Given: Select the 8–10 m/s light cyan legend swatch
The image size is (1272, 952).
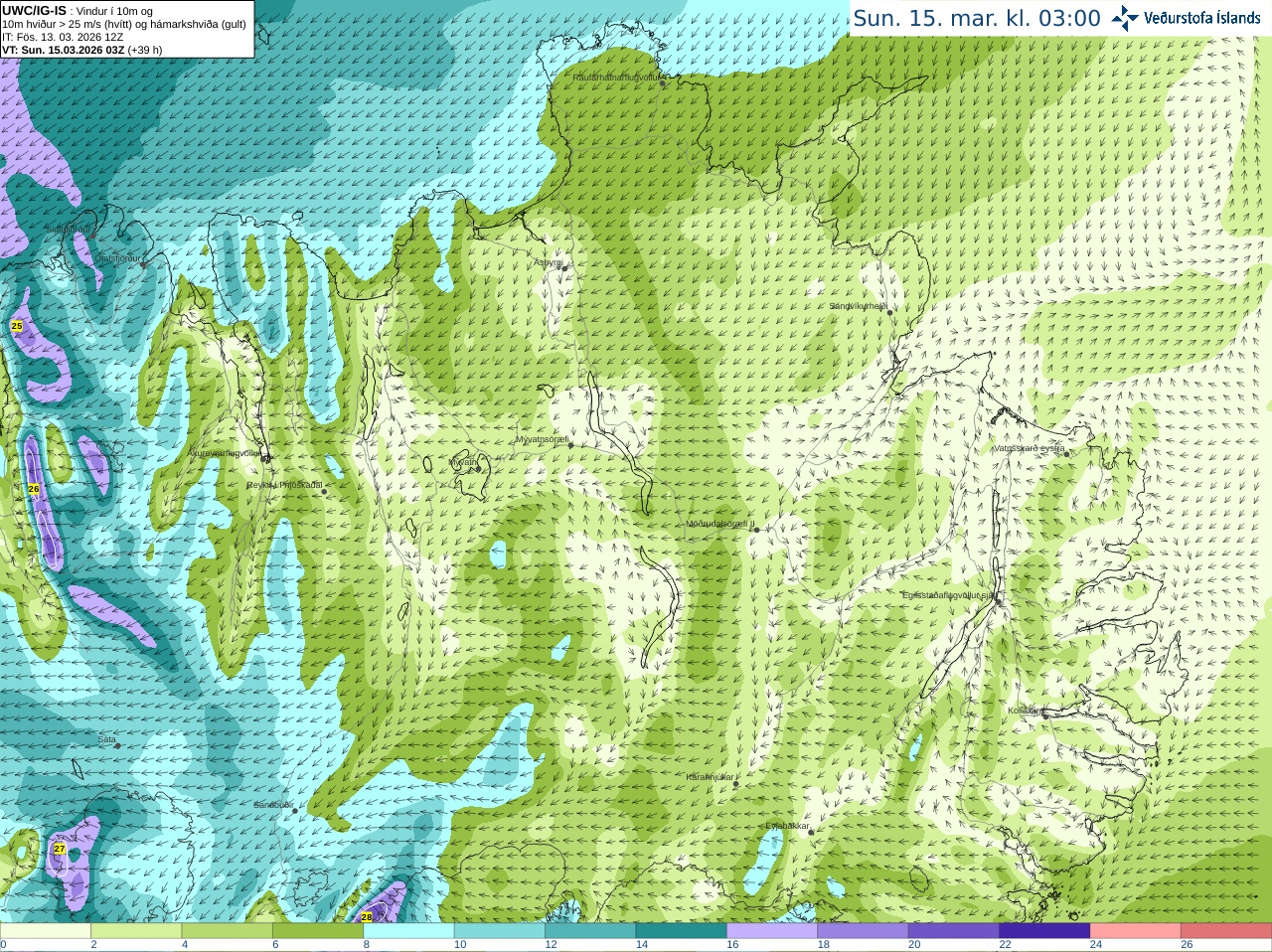Looking at the screenshot, I should point(408,931).
